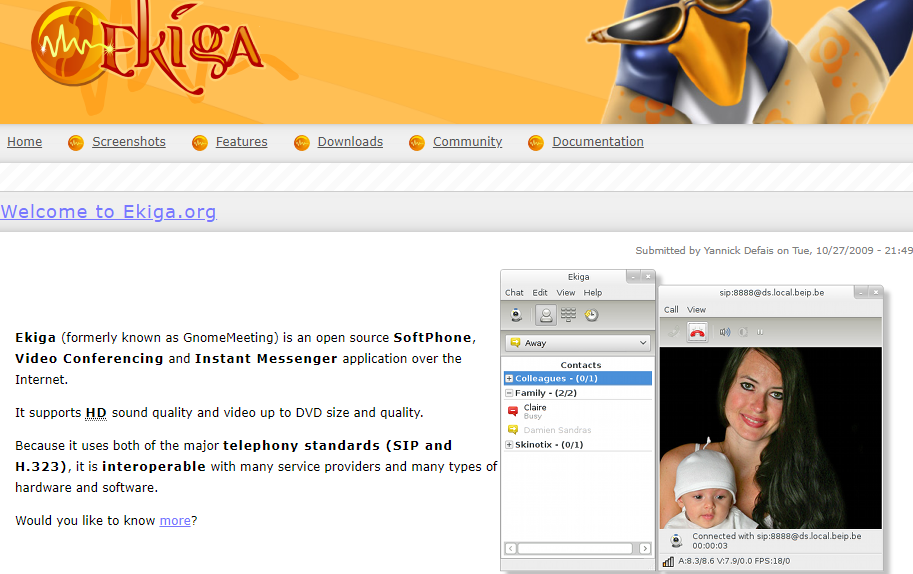Expand the Colleagues contact group
913x574 pixels.
tap(509, 378)
